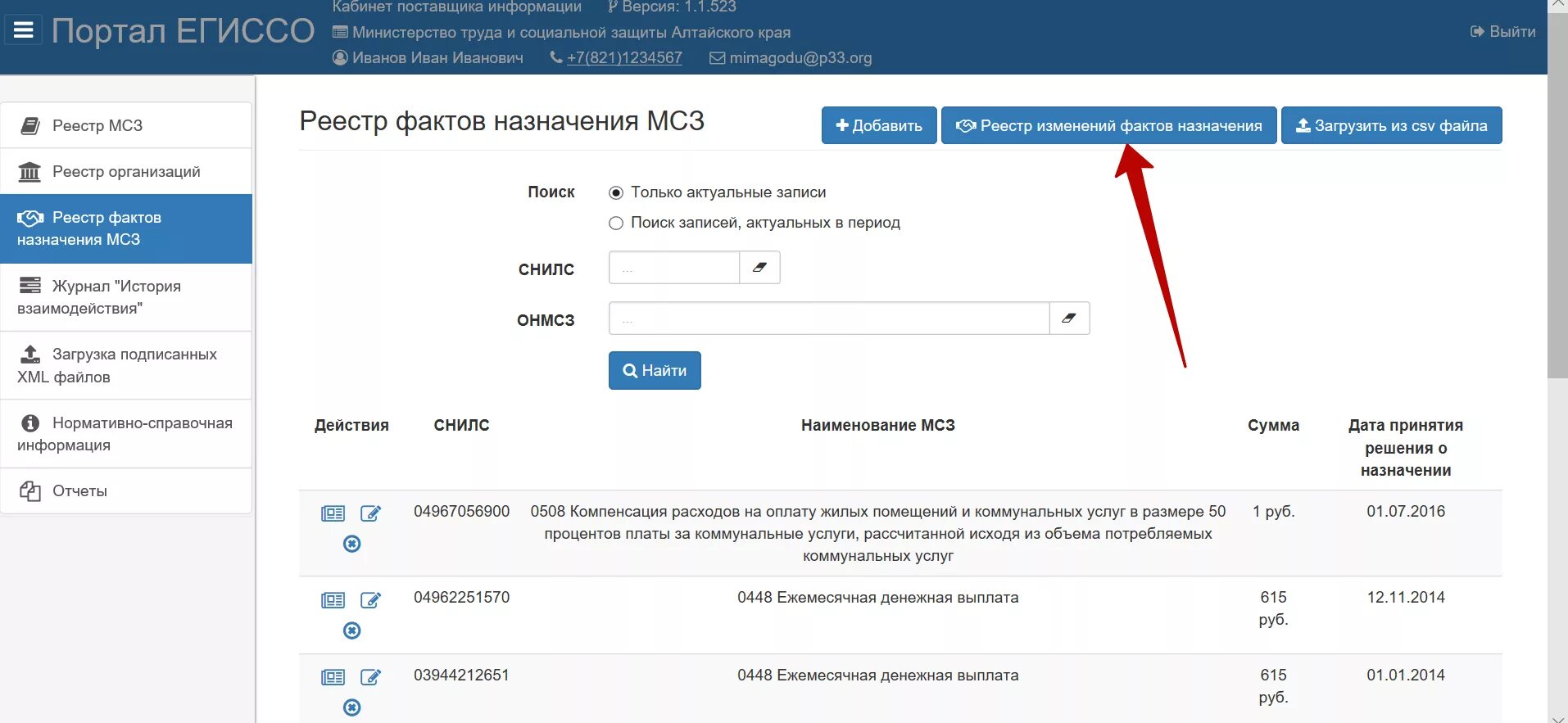The width and height of the screenshot is (1568, 723).
Task: Click the Портал ЕГИССО title
Action: pos(183,31)
